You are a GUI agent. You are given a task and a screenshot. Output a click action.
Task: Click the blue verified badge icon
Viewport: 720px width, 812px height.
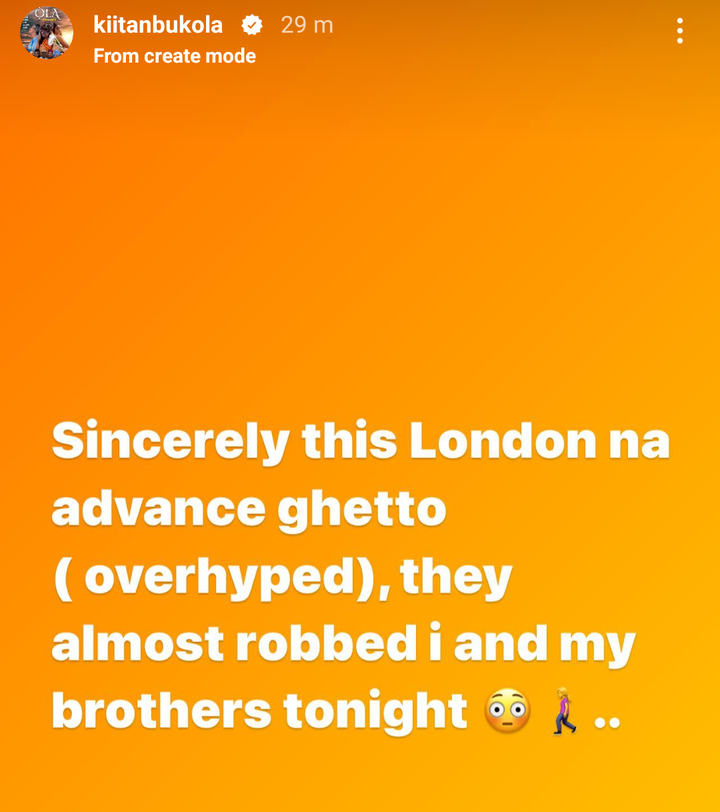pos(252,25)
